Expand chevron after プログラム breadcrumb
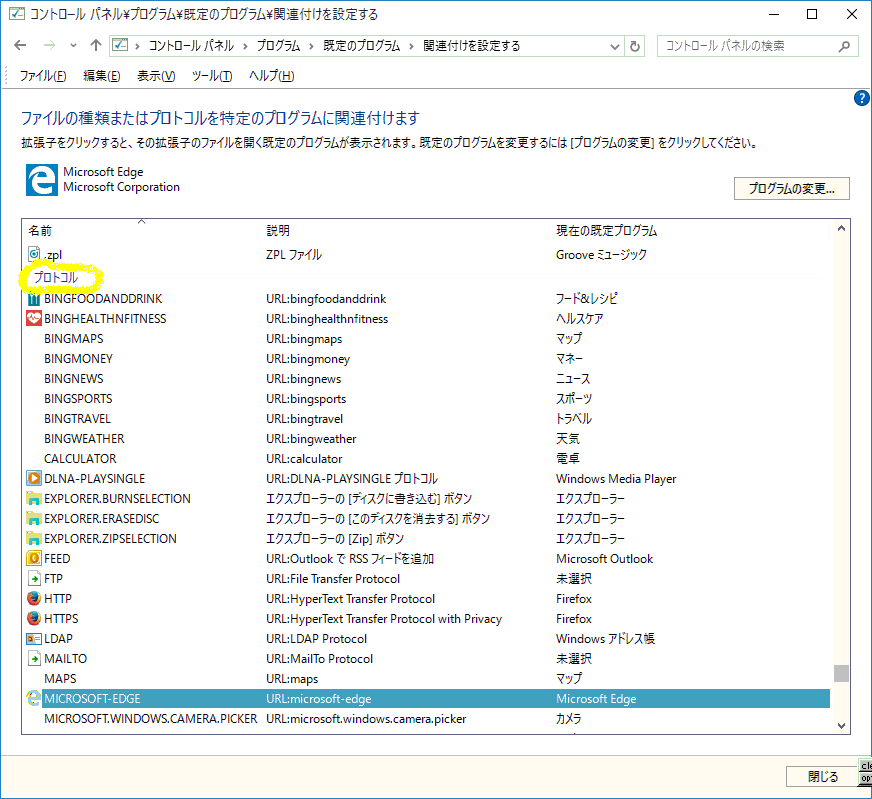 click(x=311, y=46)
